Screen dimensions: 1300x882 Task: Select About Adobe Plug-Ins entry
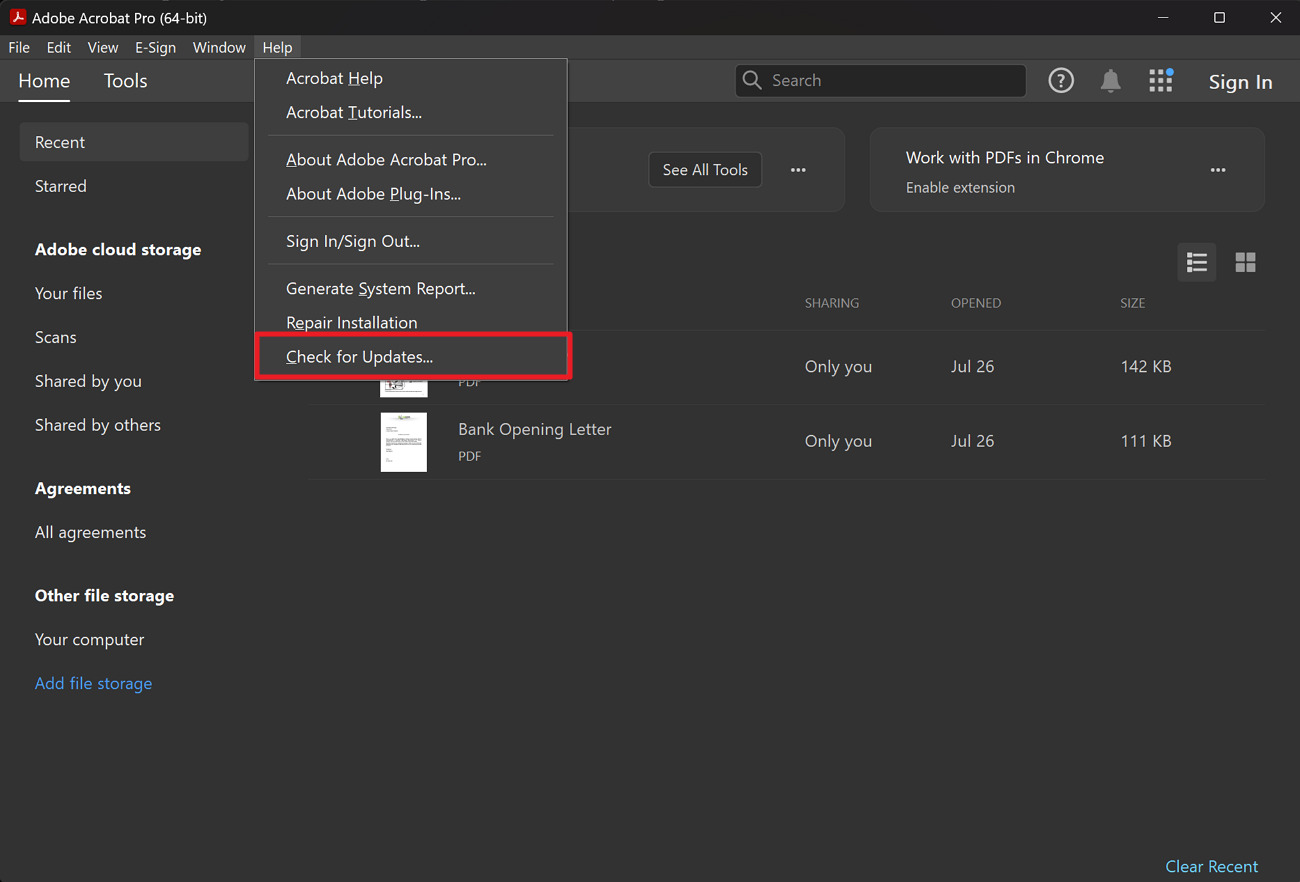411,194
